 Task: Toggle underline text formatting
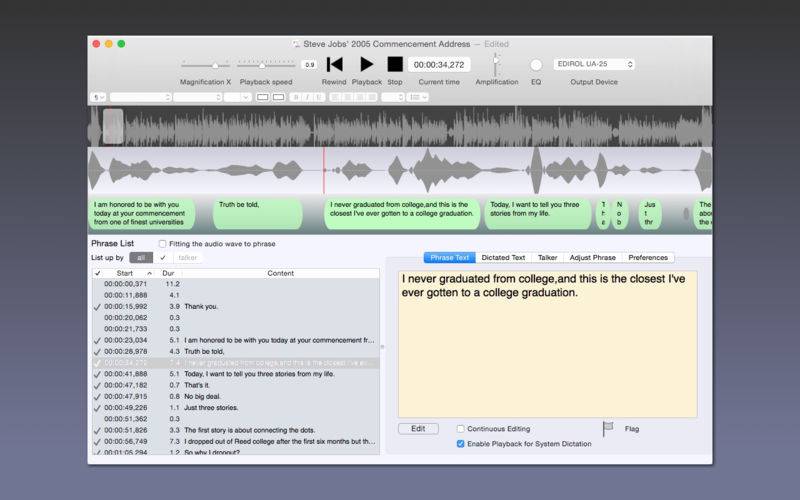click(x=318, y=97)
